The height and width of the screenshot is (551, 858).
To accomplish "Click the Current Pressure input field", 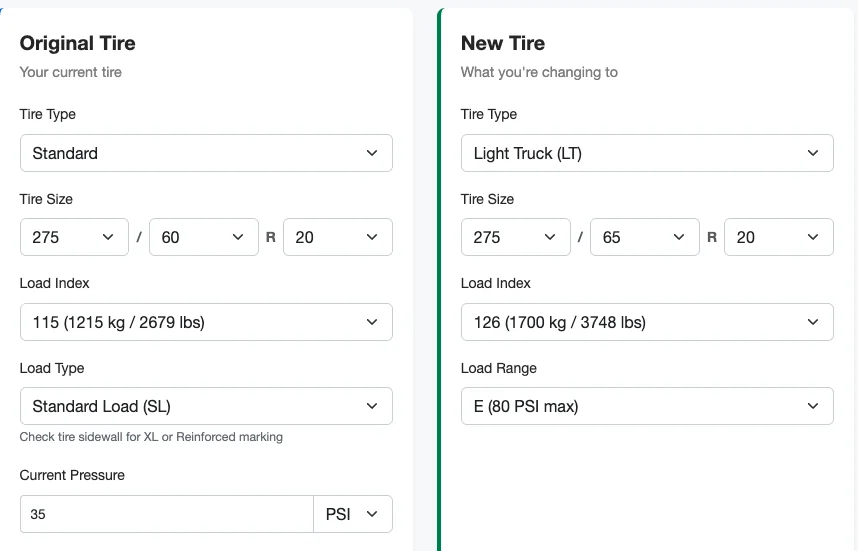I will pos(166,514).
